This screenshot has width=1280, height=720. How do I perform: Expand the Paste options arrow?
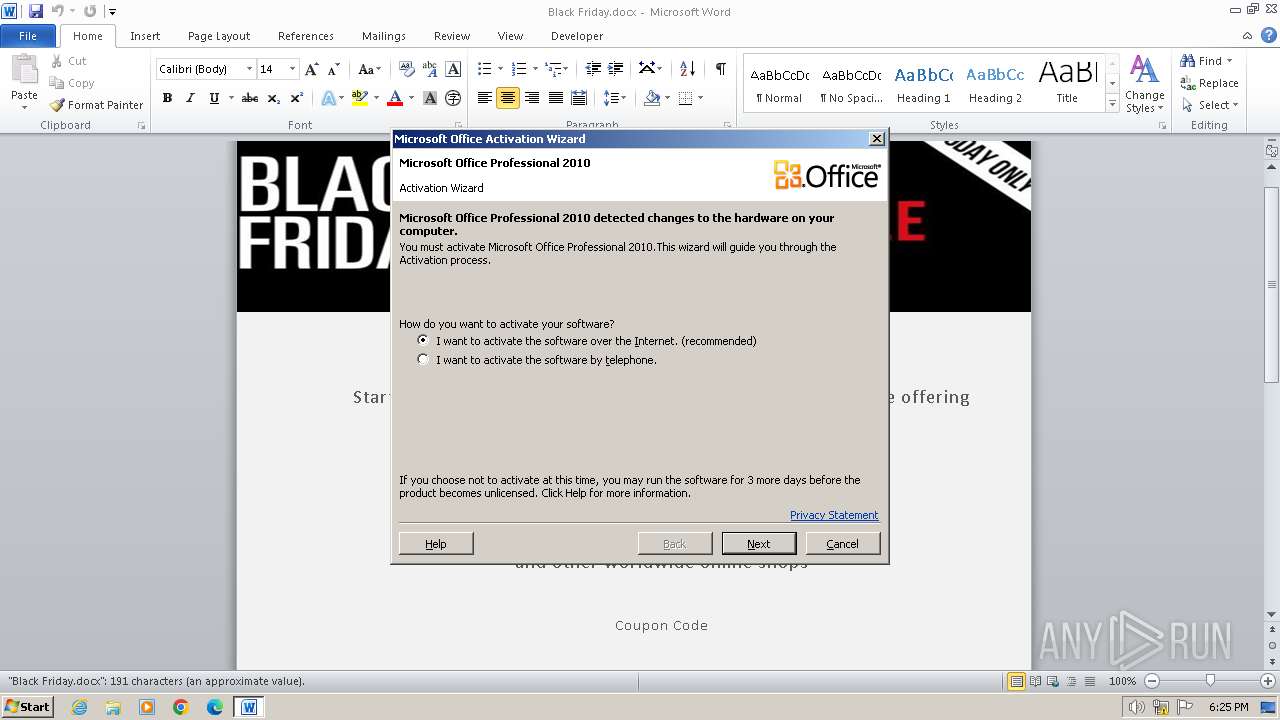[24, 107]
